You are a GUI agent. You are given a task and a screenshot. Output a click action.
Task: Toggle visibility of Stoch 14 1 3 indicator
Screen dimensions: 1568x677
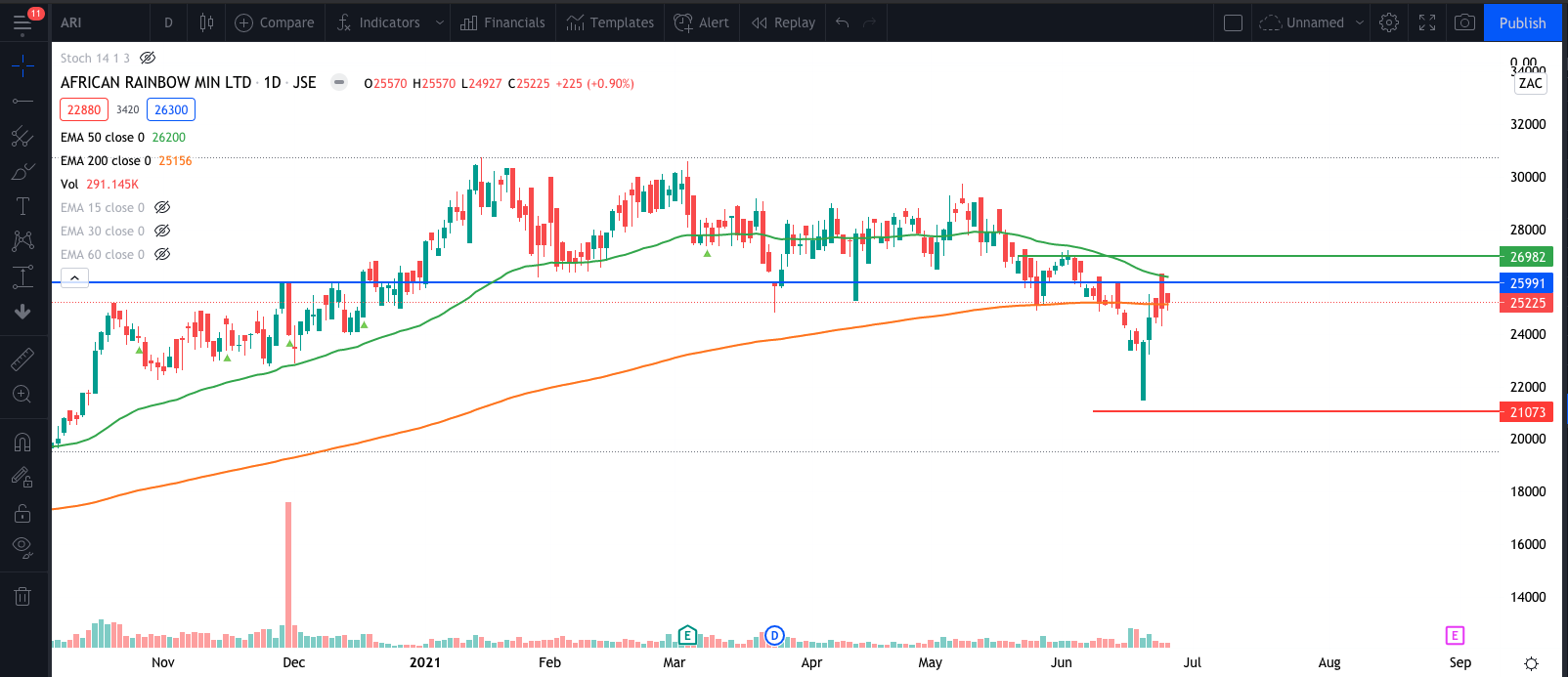point(148,59)
